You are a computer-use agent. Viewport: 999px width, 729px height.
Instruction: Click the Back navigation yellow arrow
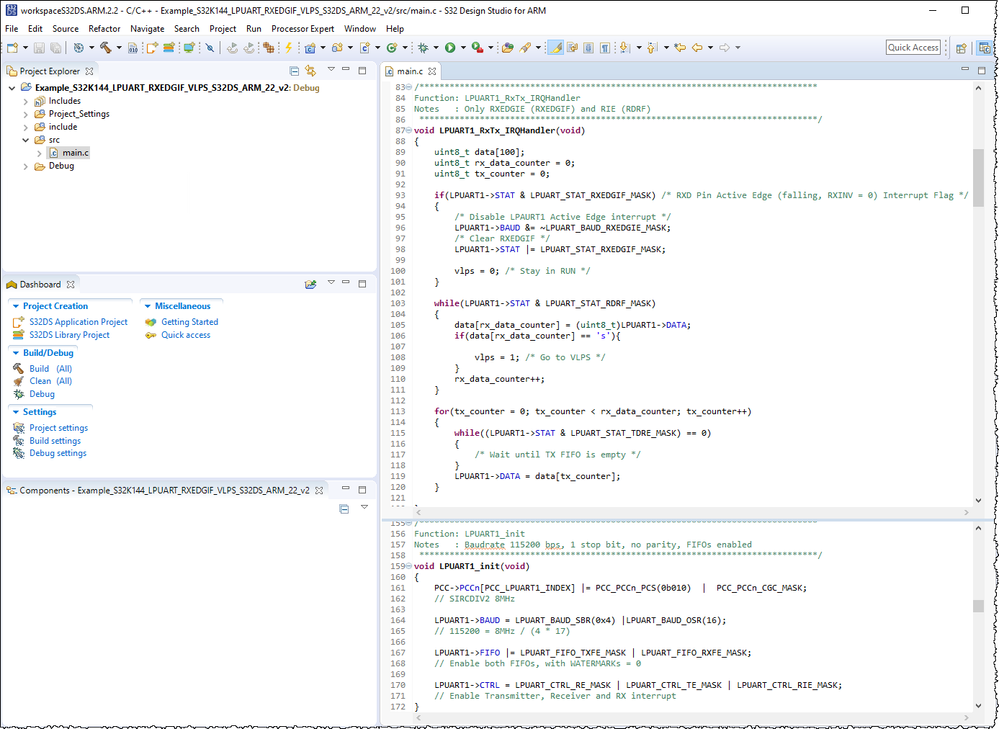(x=698, y=48)
